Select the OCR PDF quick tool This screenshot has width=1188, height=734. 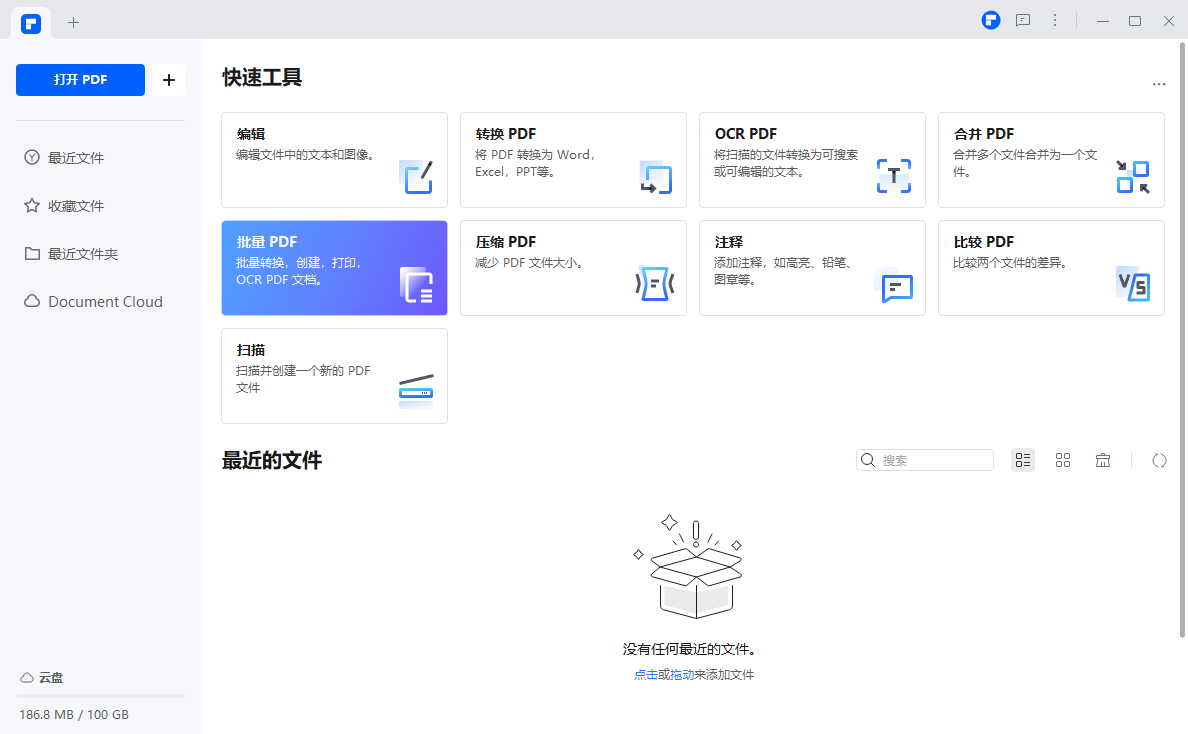point(812,160)
